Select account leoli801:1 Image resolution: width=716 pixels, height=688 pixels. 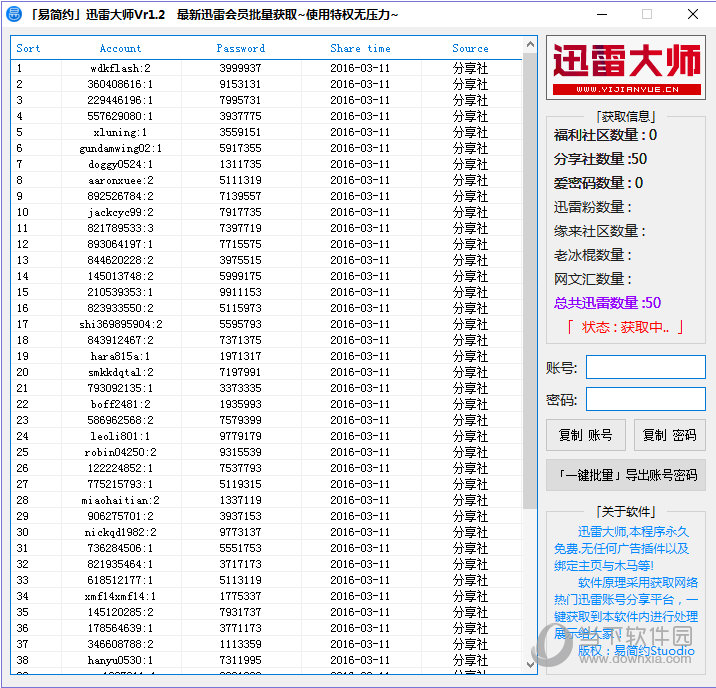[x=121, y=436]
